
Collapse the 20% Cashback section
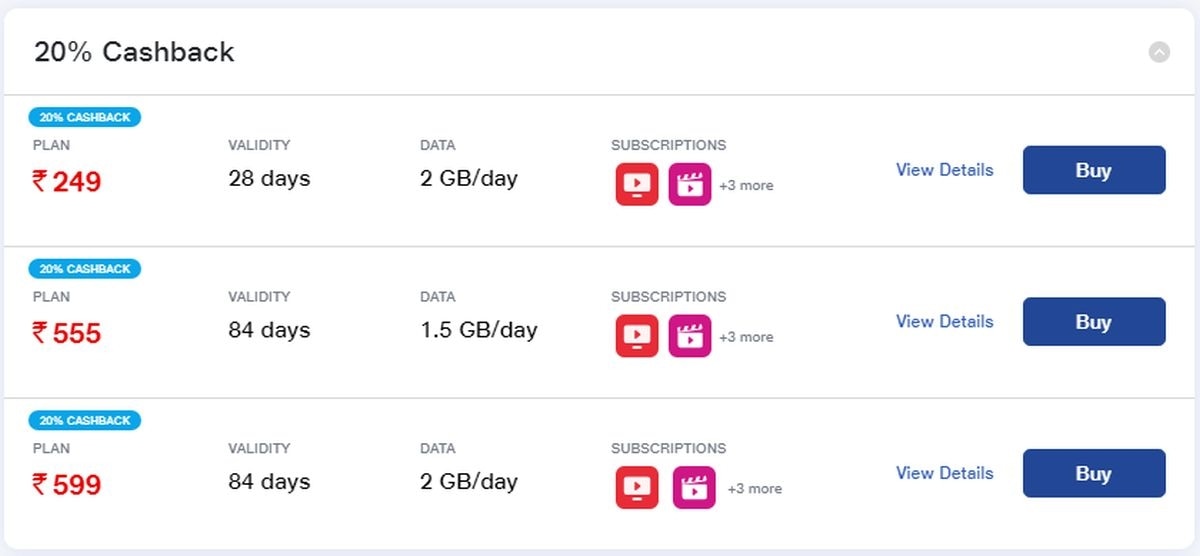[1159, 52]
